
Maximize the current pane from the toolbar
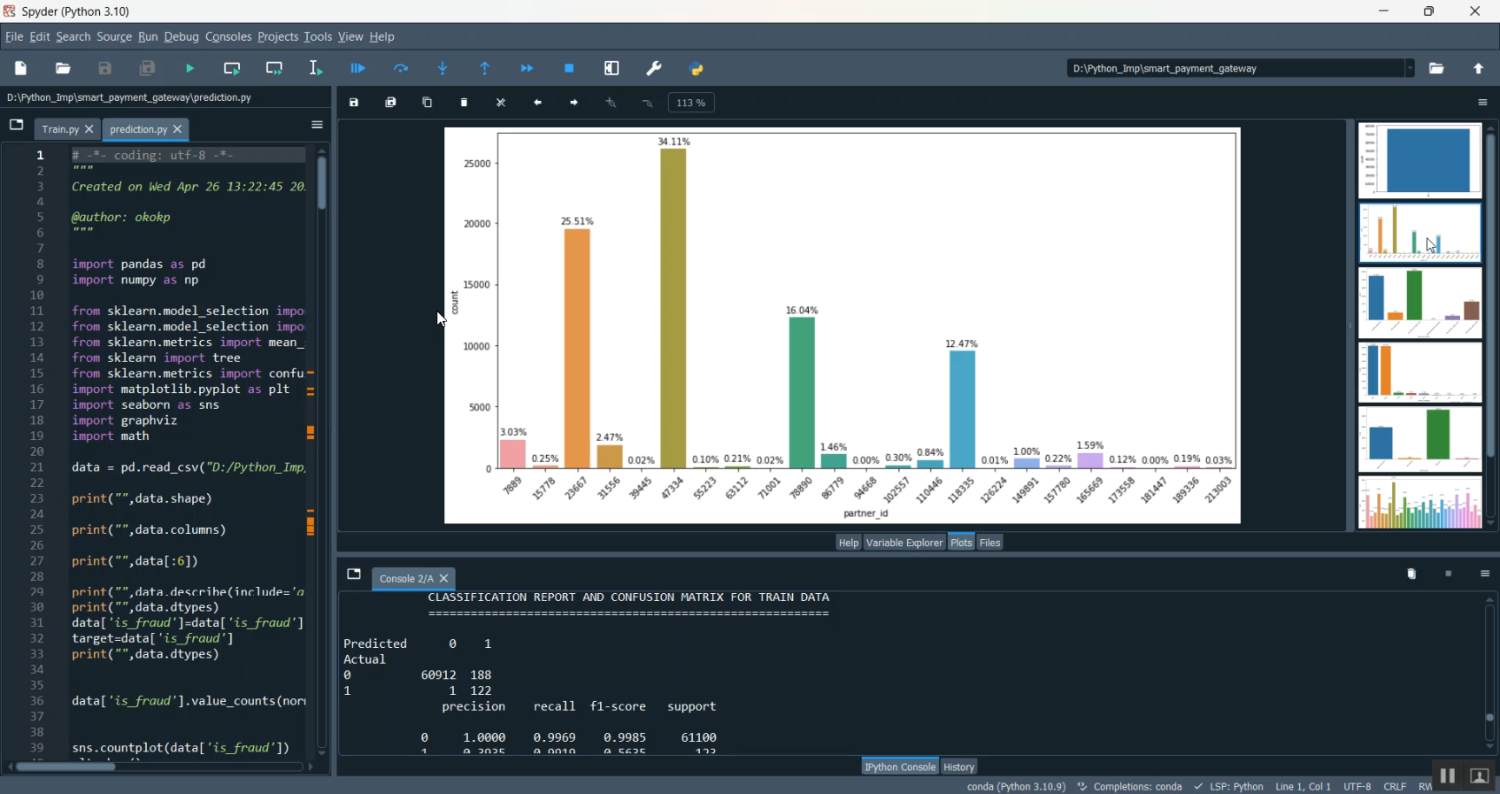pos(612,69)
